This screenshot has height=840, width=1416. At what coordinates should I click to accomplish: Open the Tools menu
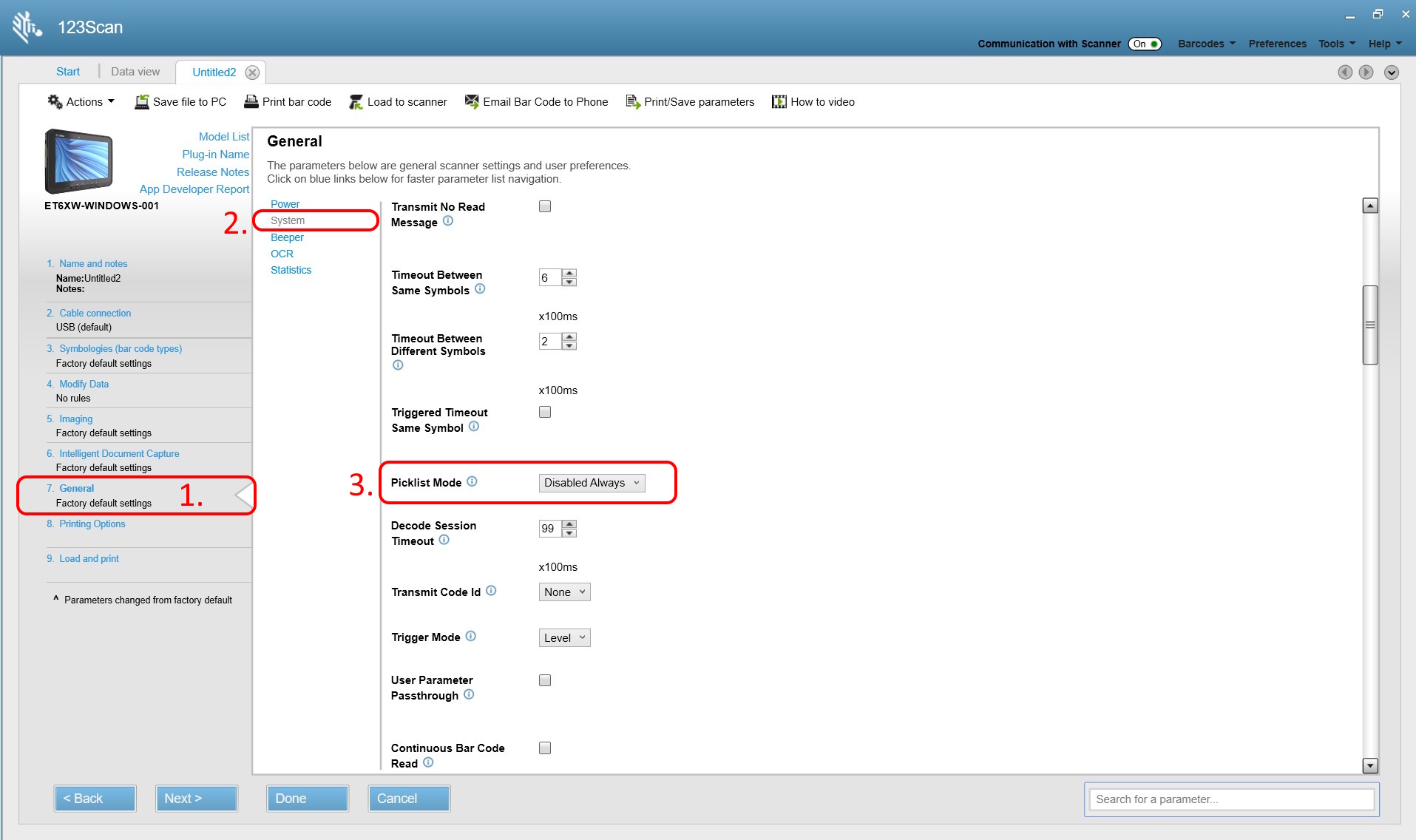[x=1337, y=44]
